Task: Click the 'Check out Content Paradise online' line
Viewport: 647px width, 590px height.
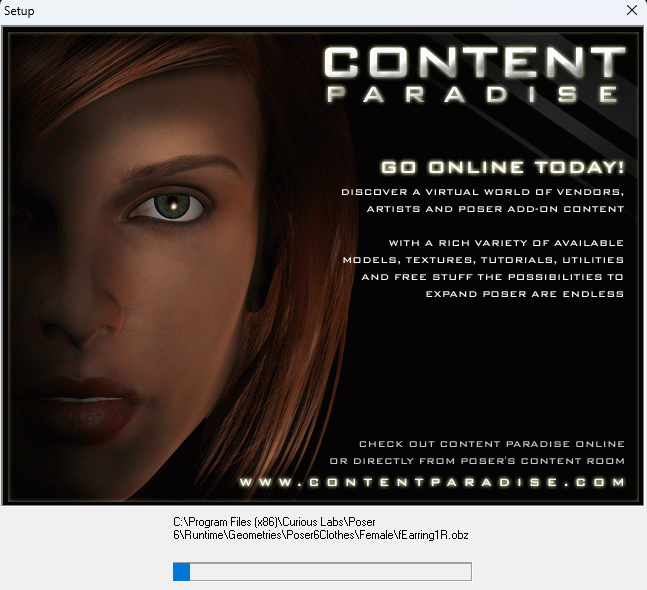Action: pyautogui.click(x=491, y=444)
